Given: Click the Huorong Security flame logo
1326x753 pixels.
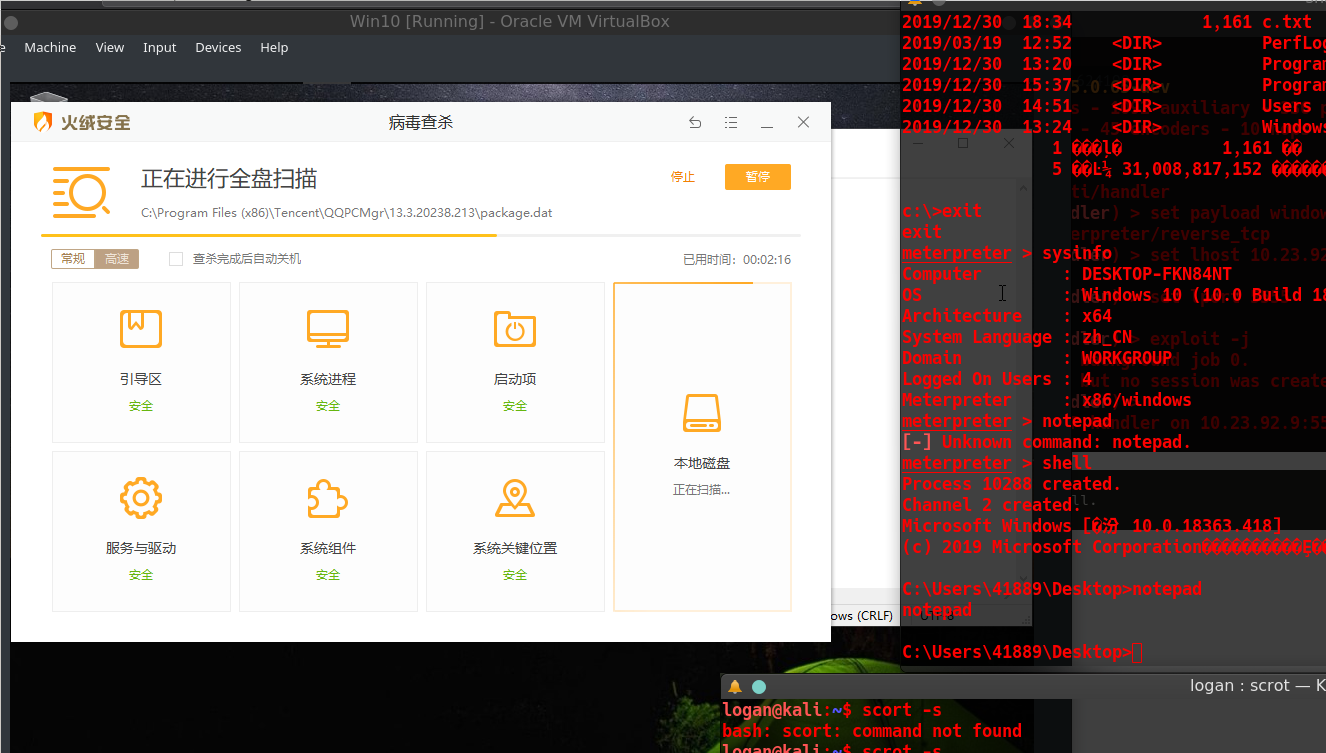Looking at the screenshot, I should 43,122.
